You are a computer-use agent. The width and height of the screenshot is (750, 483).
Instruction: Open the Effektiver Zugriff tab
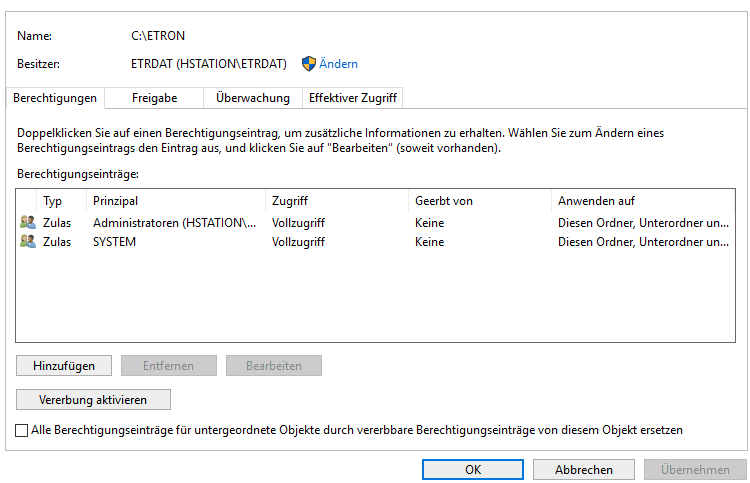click(352, 98)
